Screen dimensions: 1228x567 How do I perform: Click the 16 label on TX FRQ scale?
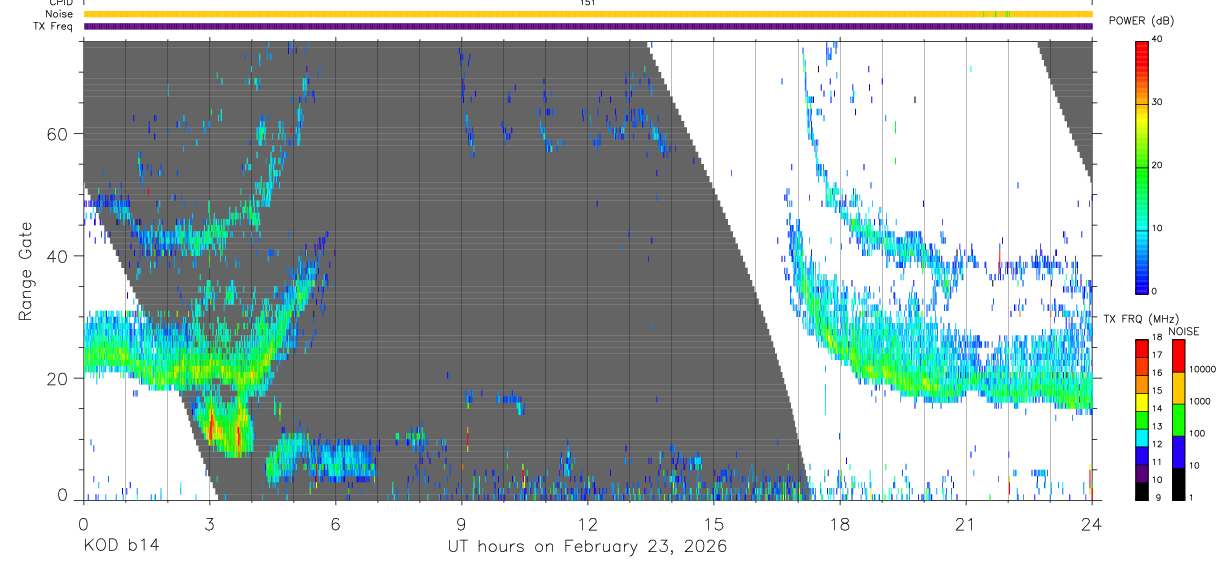(x=1157, y=373)
